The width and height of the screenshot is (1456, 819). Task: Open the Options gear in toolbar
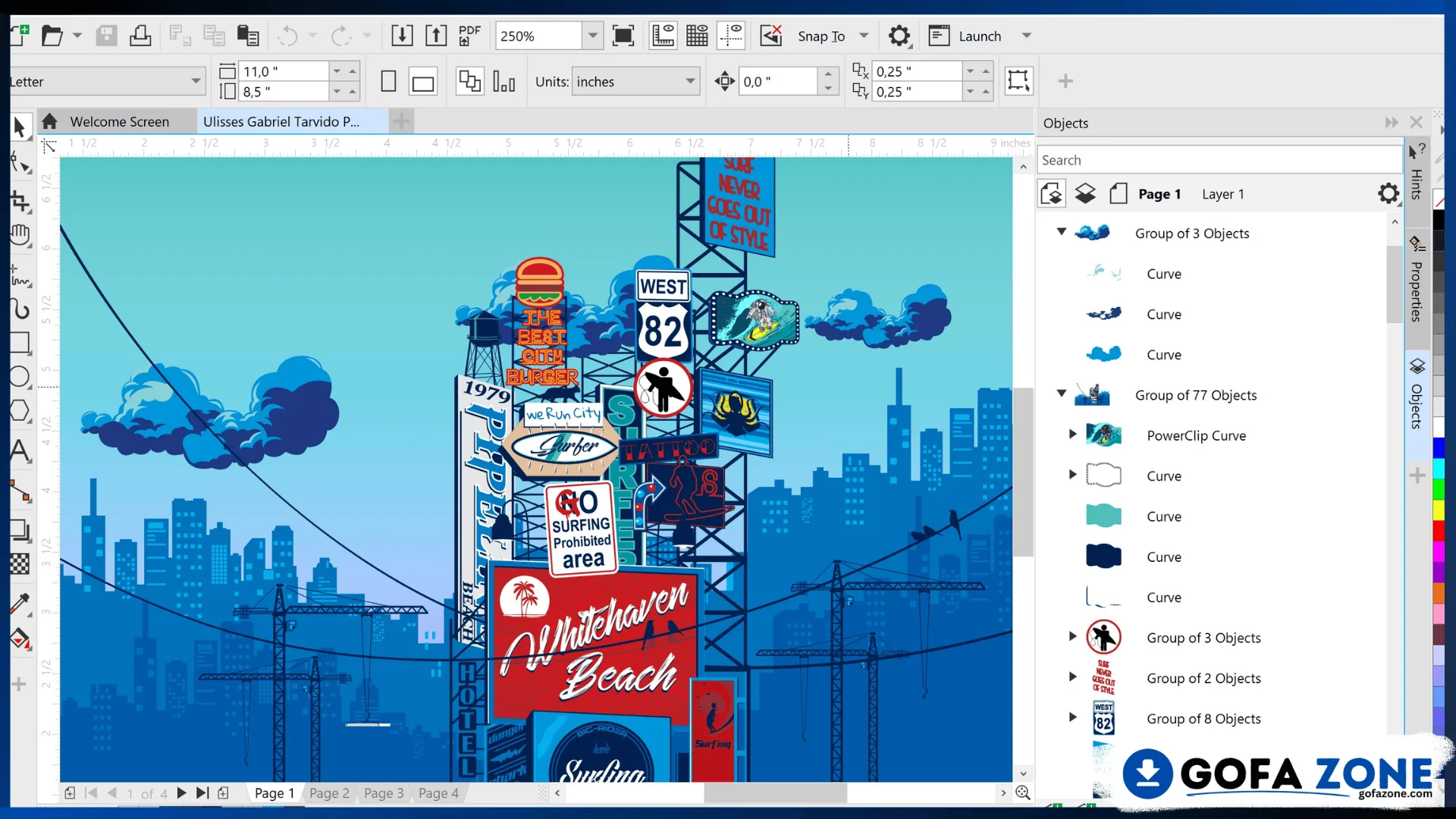click(x=899, y=36)
